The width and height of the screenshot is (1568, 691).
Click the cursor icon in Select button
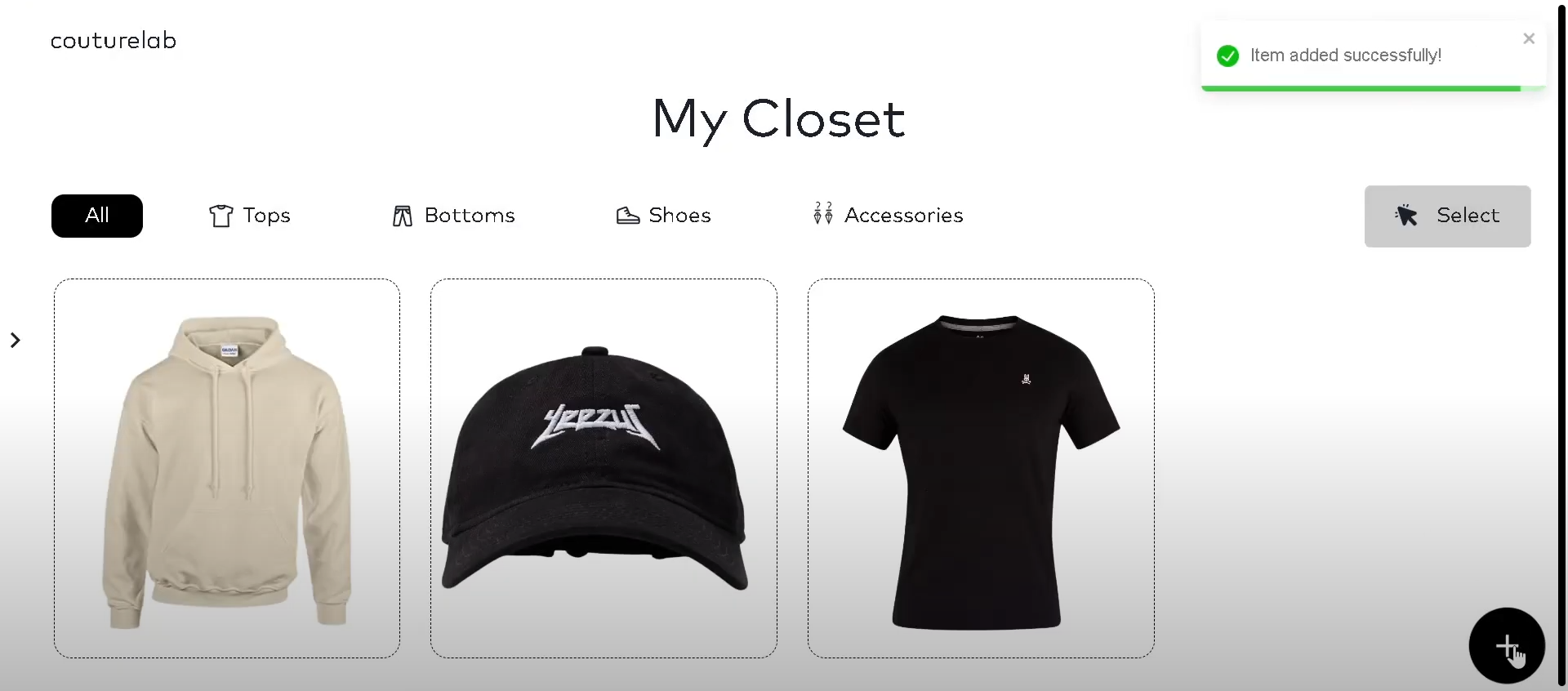pyautogui.click(x=1406, y=215)
